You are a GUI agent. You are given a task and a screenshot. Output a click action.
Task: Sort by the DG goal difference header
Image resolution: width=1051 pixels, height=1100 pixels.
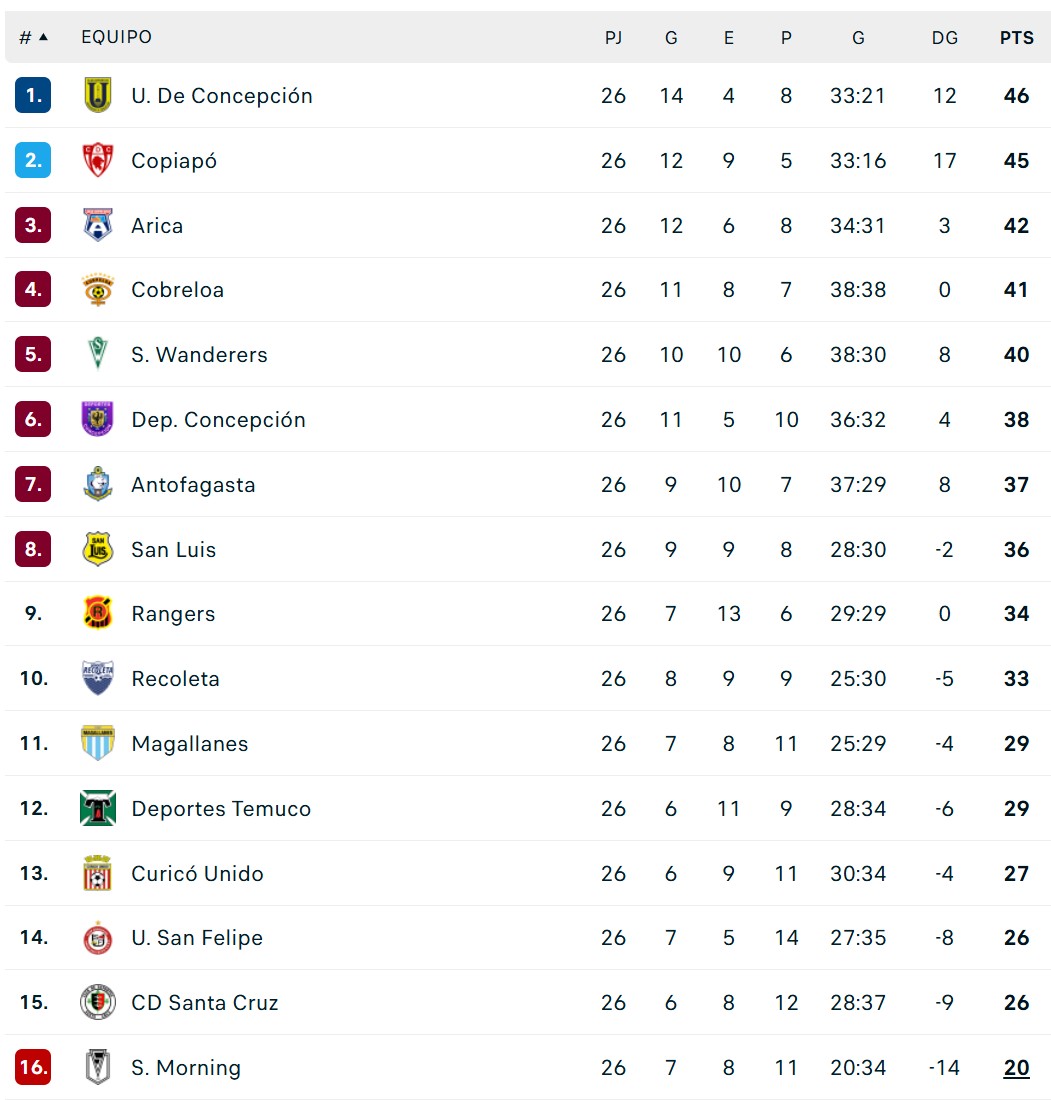point(944,38)
